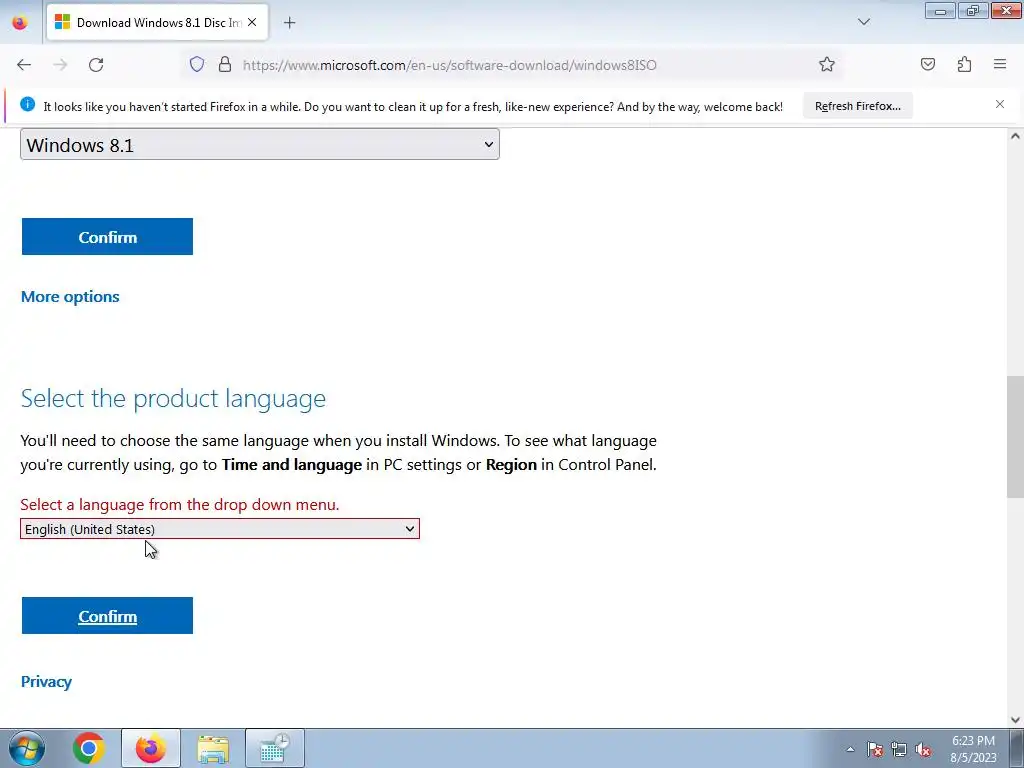The width and height of the screenshot is (1024, 768).
Task: Open the clock showing 6:23 PM
Action: click(973, 749)
